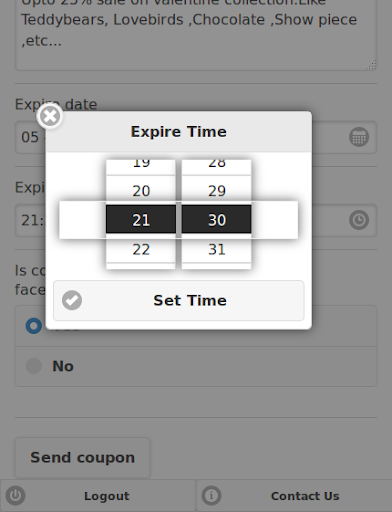392x512 pixels.
Task: Close the Expire Time popup
Action: click(50, 116)
